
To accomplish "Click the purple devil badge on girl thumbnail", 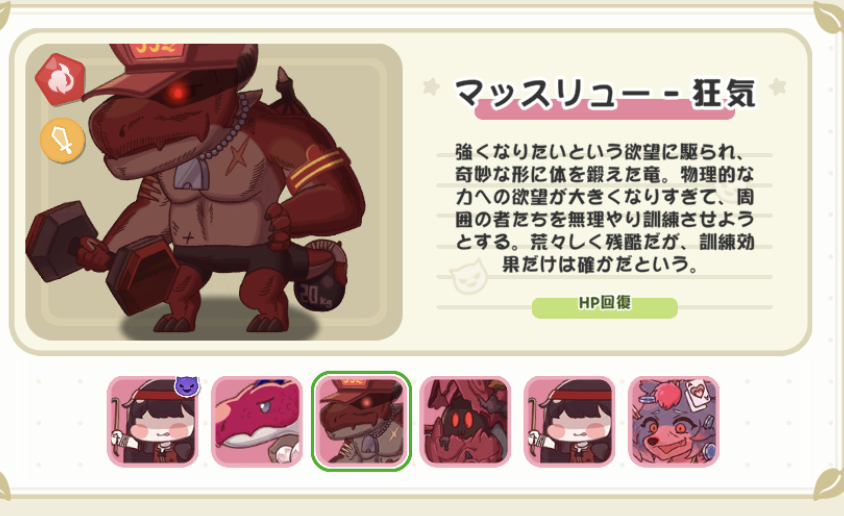I will click(x=187, y=385).
